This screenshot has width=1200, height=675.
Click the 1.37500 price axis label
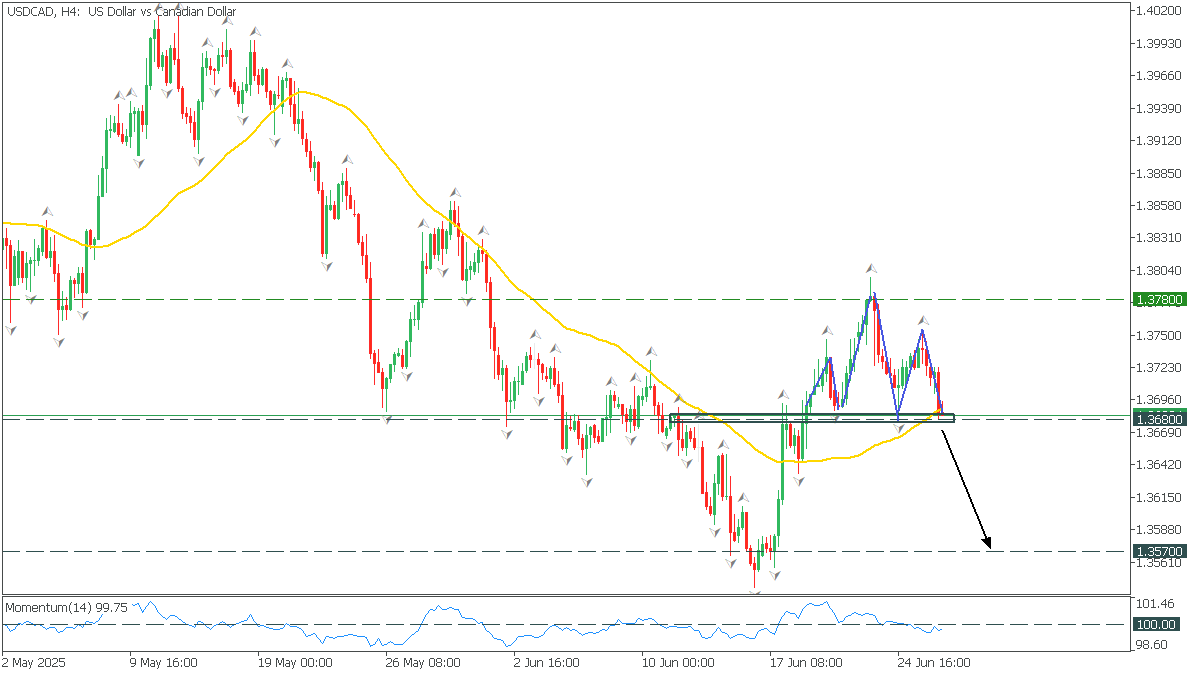pyautogui.click(x=1161, y=335)
